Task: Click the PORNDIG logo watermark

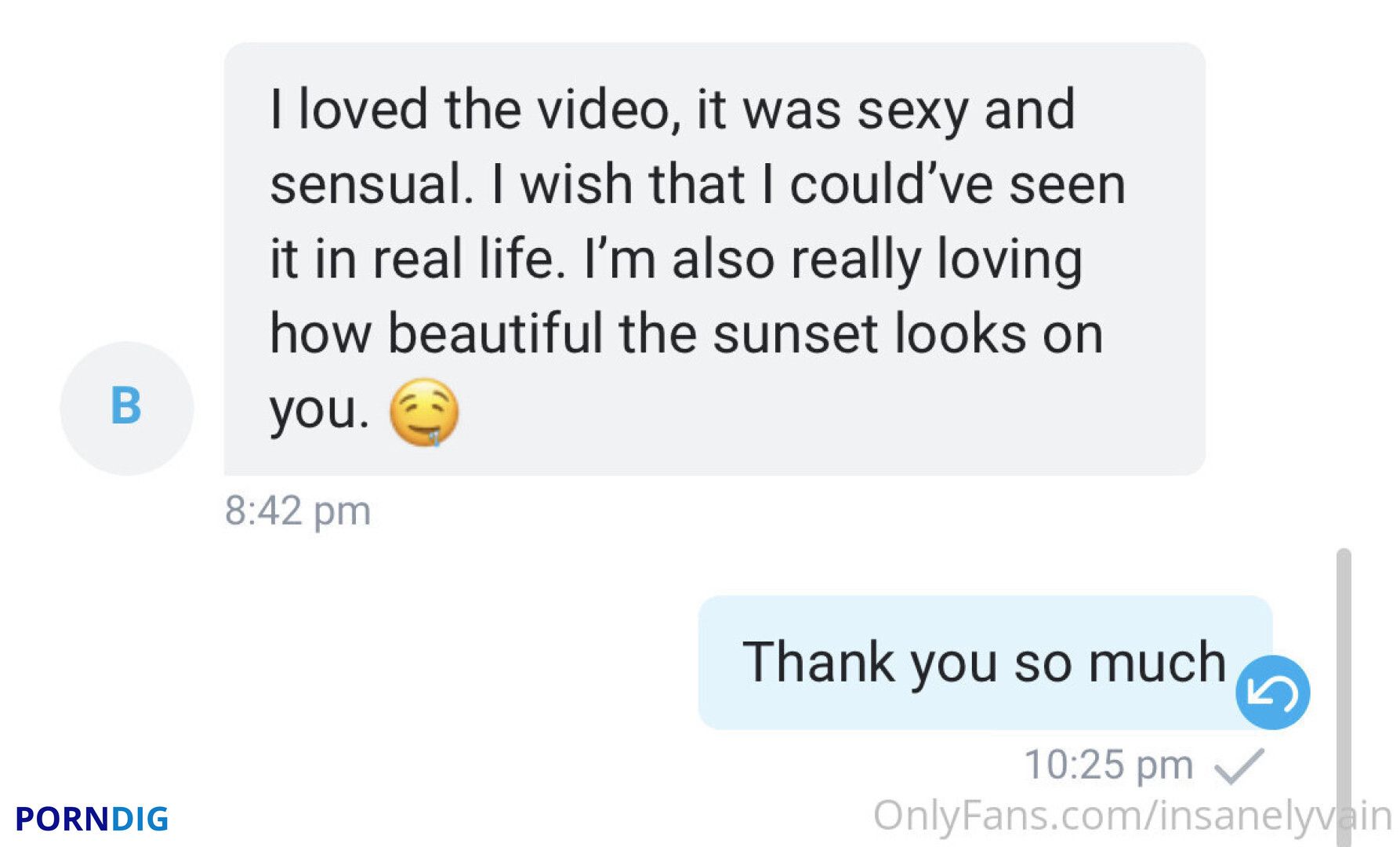Action: (92, 819)
